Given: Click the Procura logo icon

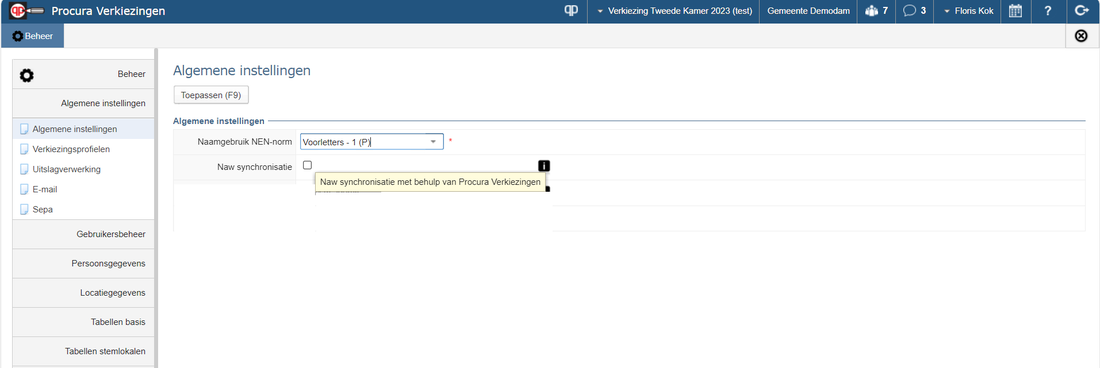Looking at the screenshot, I should coord(26,11).
